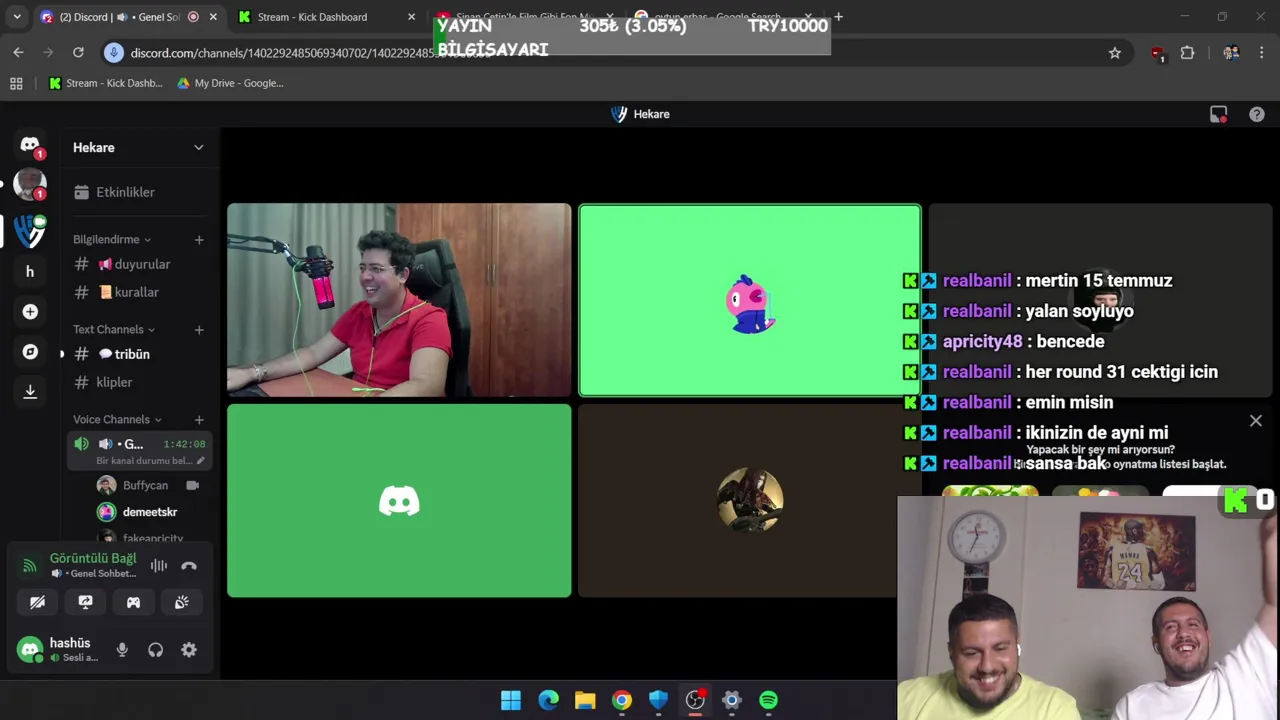
Task: Open the Hekare server icon in sidebar
Action: (30, 230)
